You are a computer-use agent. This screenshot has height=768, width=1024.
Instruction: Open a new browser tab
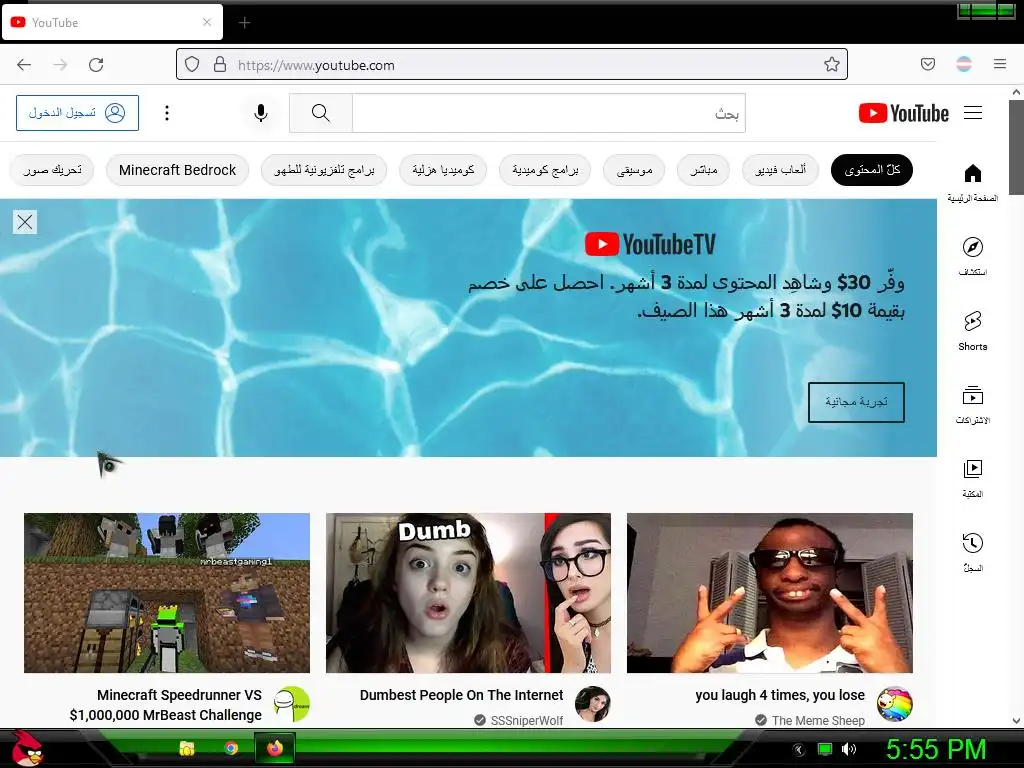click(x=244, y=23)
